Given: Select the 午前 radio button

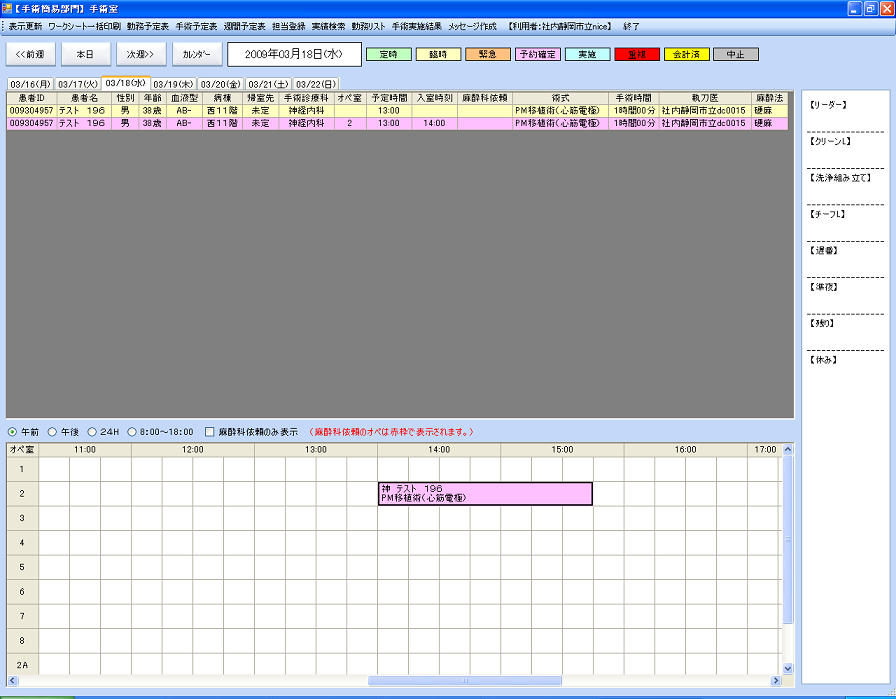Looking at the screenshot, I should click(12, 432).
